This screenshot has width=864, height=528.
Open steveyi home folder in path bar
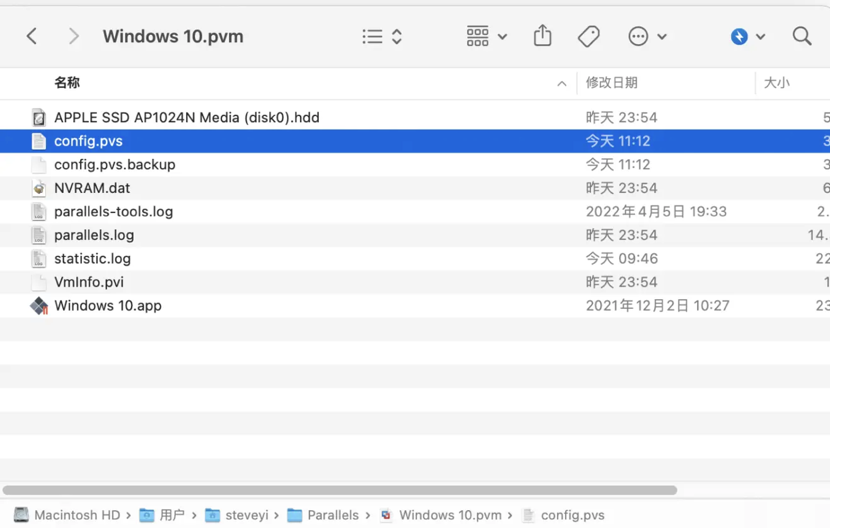pyautogui.click(x=241, y=515)
